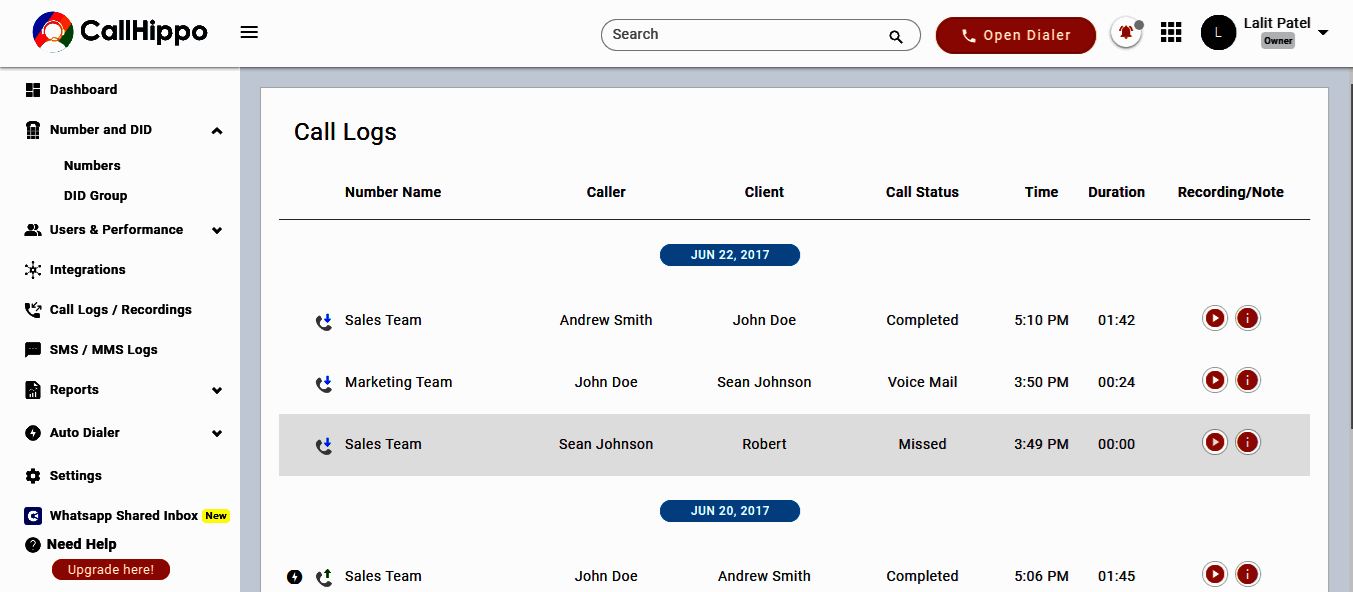Click into the Search field

coord(745,35)
